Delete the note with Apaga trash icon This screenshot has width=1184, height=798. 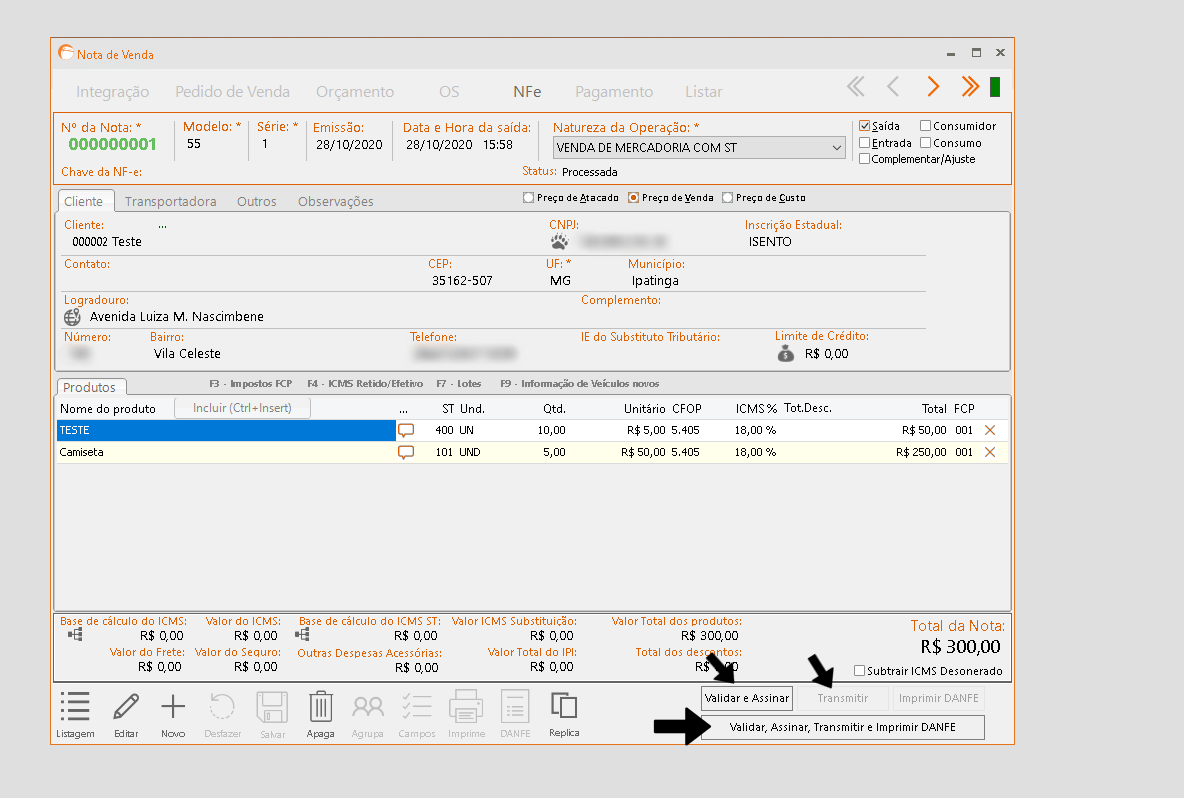click(321, 707)
